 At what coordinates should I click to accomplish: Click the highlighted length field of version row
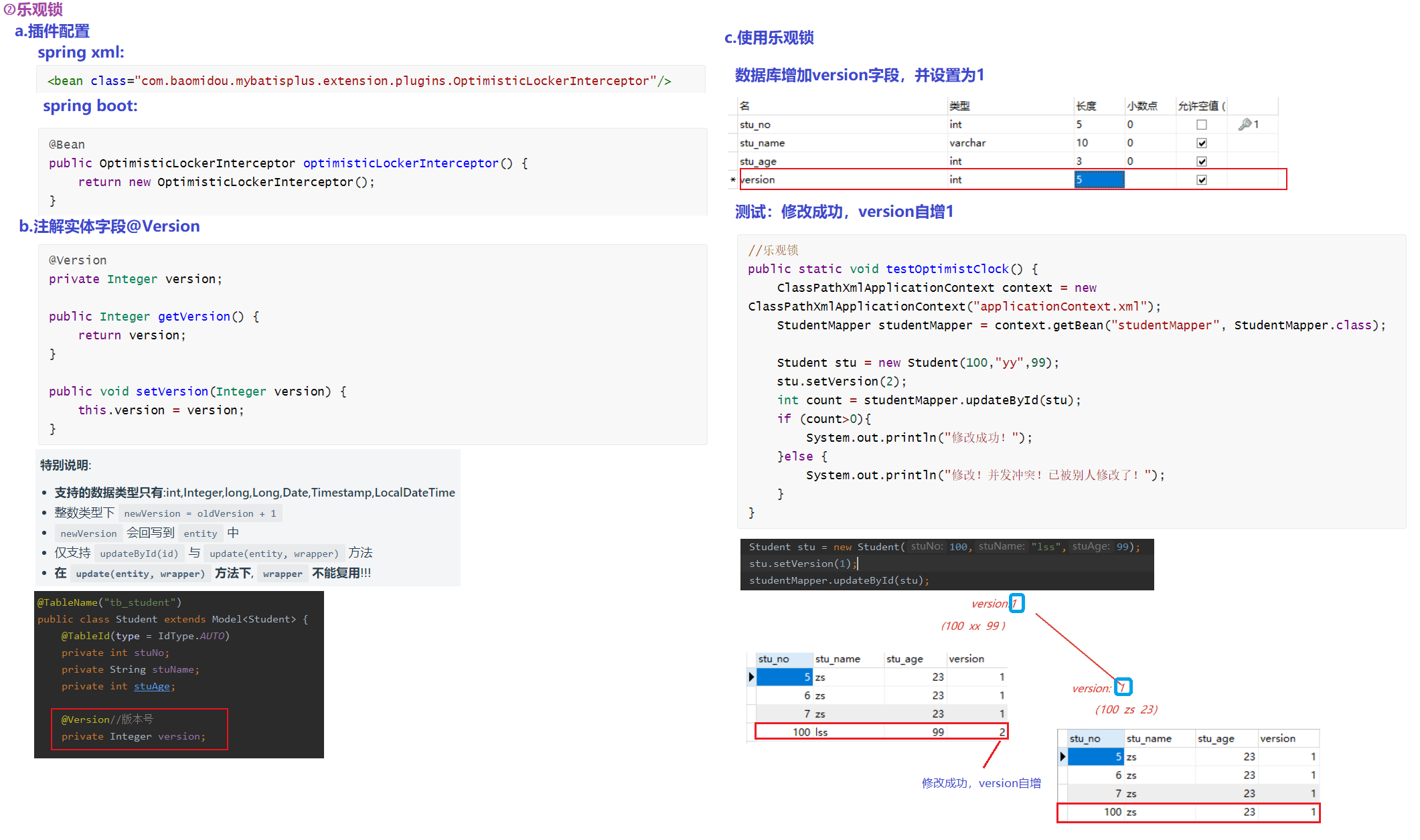click(1099, 180)
